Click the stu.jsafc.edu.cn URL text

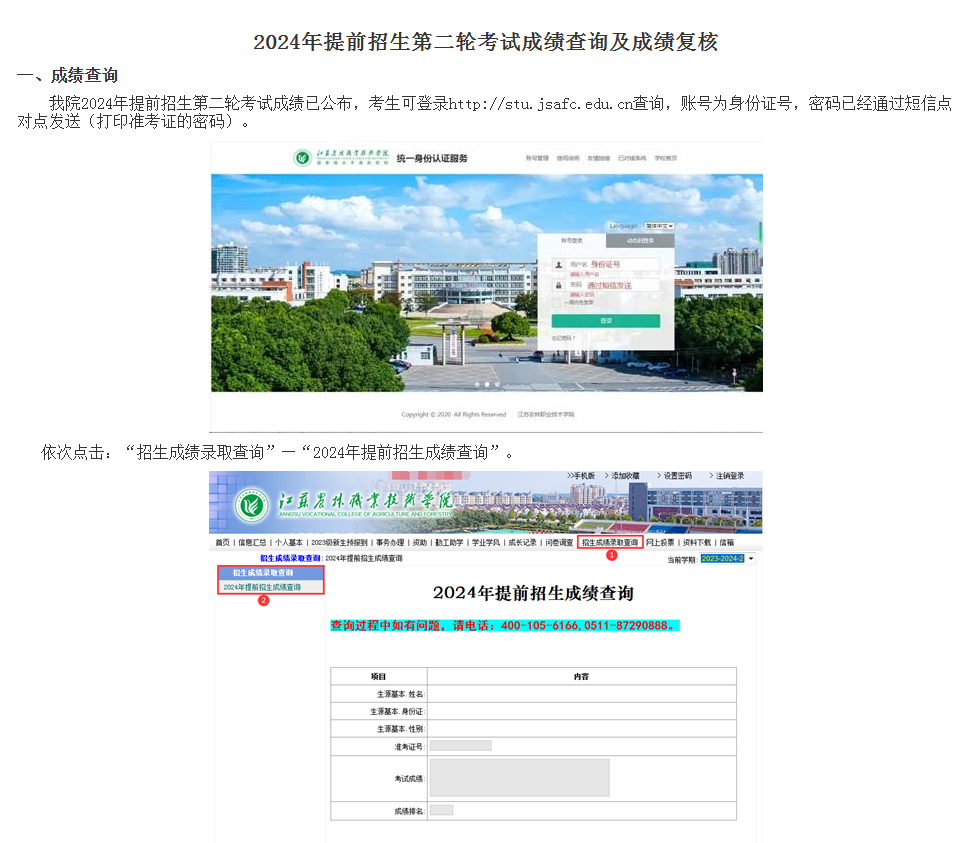[x=540, y=104]
